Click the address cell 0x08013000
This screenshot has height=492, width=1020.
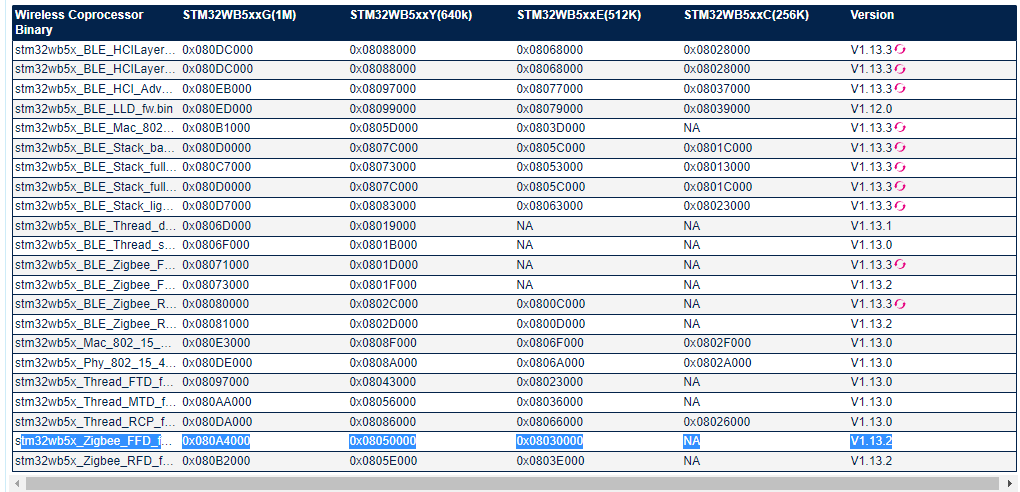coord(717,167)
